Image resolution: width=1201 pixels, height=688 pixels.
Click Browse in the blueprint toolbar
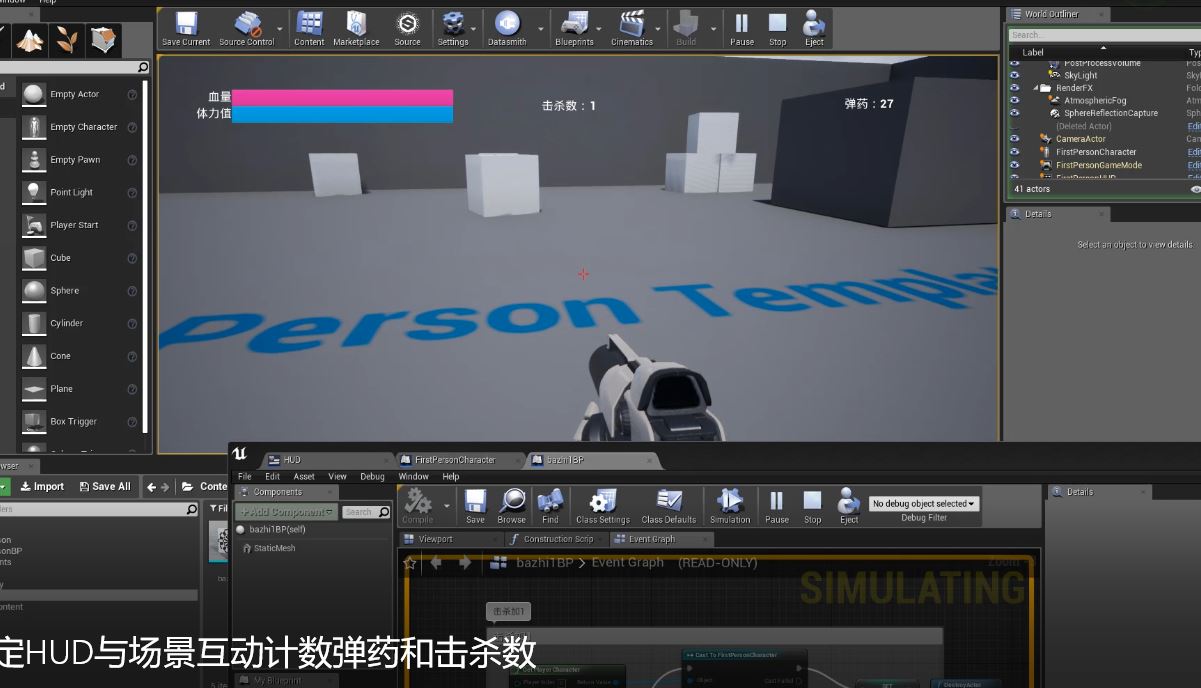pos(511,506)
